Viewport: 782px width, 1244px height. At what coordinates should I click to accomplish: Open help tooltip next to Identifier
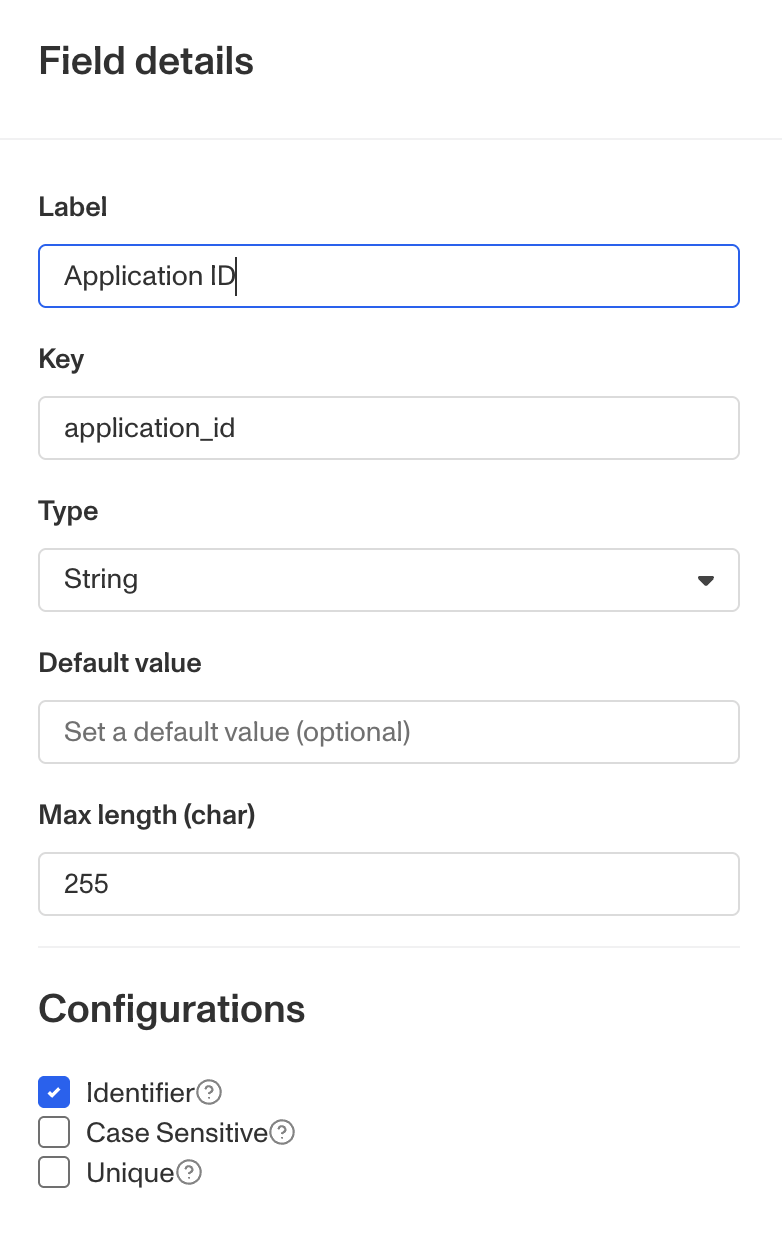click(209, 1092)
